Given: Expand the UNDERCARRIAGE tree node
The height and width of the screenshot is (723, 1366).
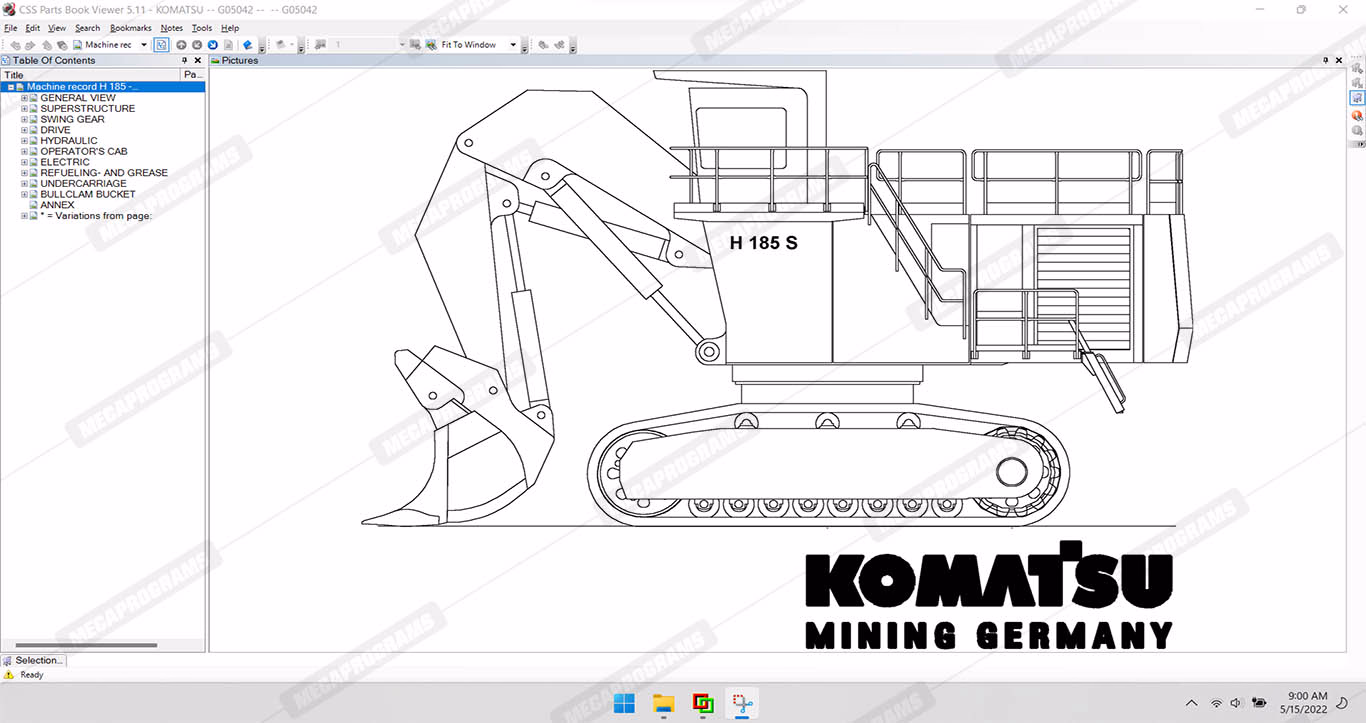Looking at the screenshot, I should pyautogui.click(x=25, y=184).
